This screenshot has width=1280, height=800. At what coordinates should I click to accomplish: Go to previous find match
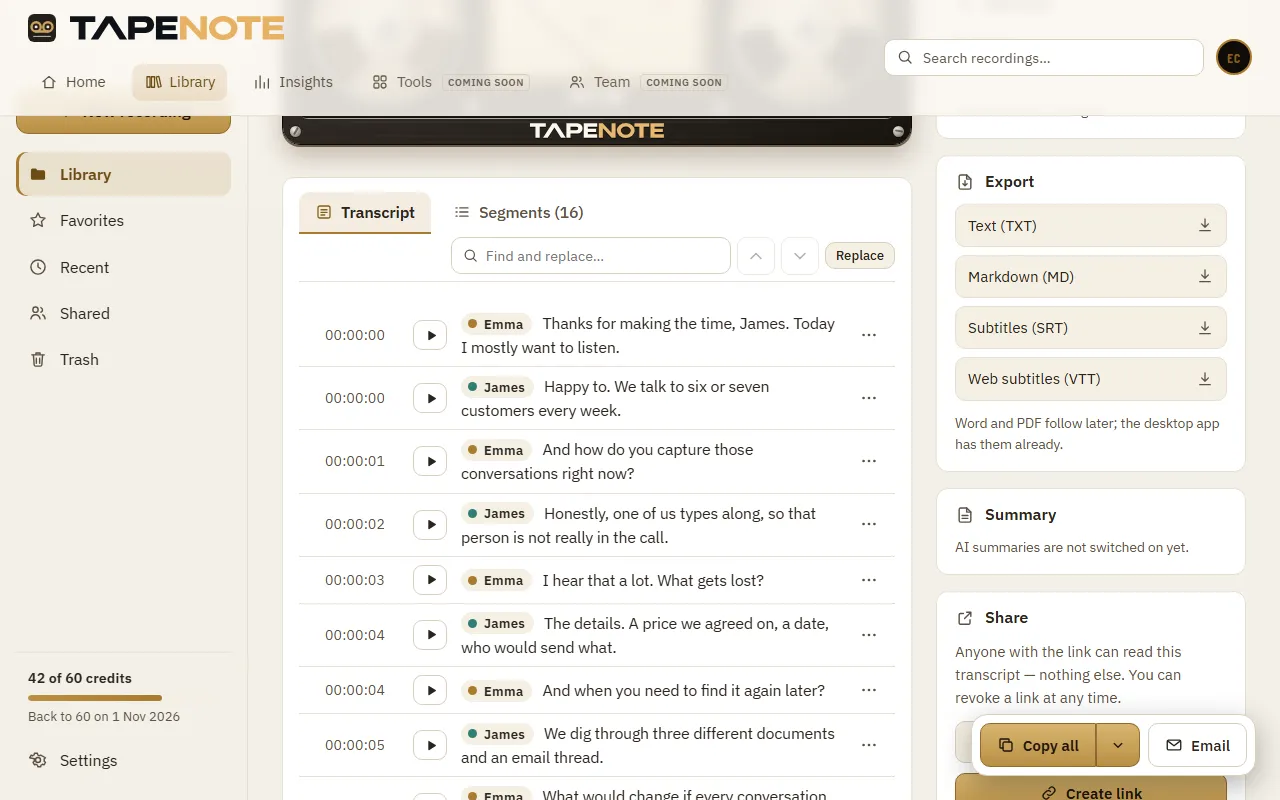pyautogui.click(x=756, y=256)
